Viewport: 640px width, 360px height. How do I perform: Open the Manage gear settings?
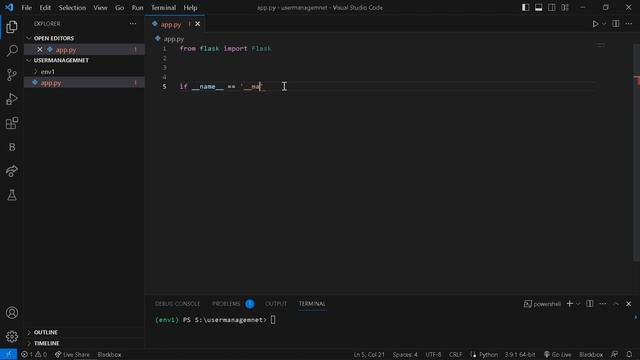point(12,336)
